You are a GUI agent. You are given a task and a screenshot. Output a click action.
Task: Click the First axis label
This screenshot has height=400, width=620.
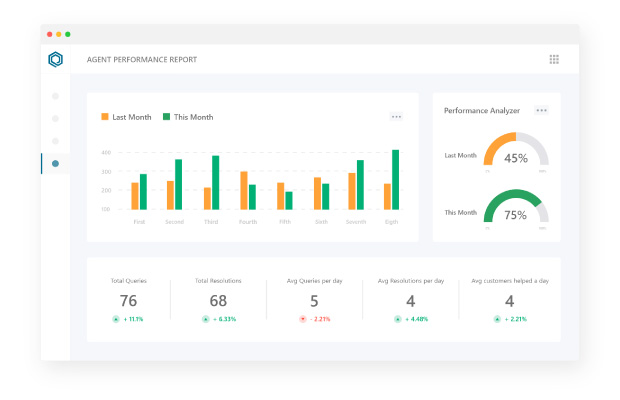(x=139, y=222)
